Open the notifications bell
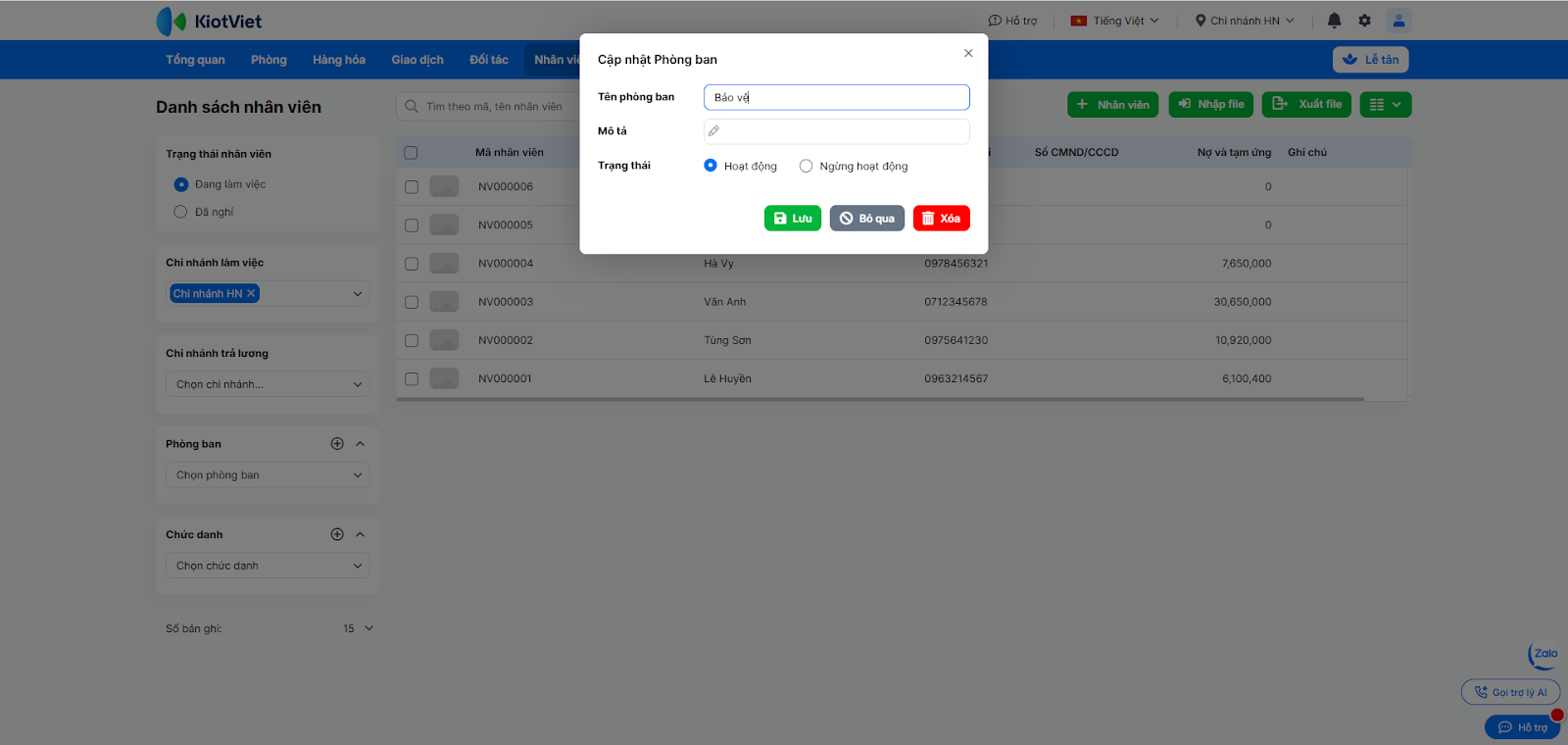Viewport: 1568px width, 745px height. (1334, 21)
